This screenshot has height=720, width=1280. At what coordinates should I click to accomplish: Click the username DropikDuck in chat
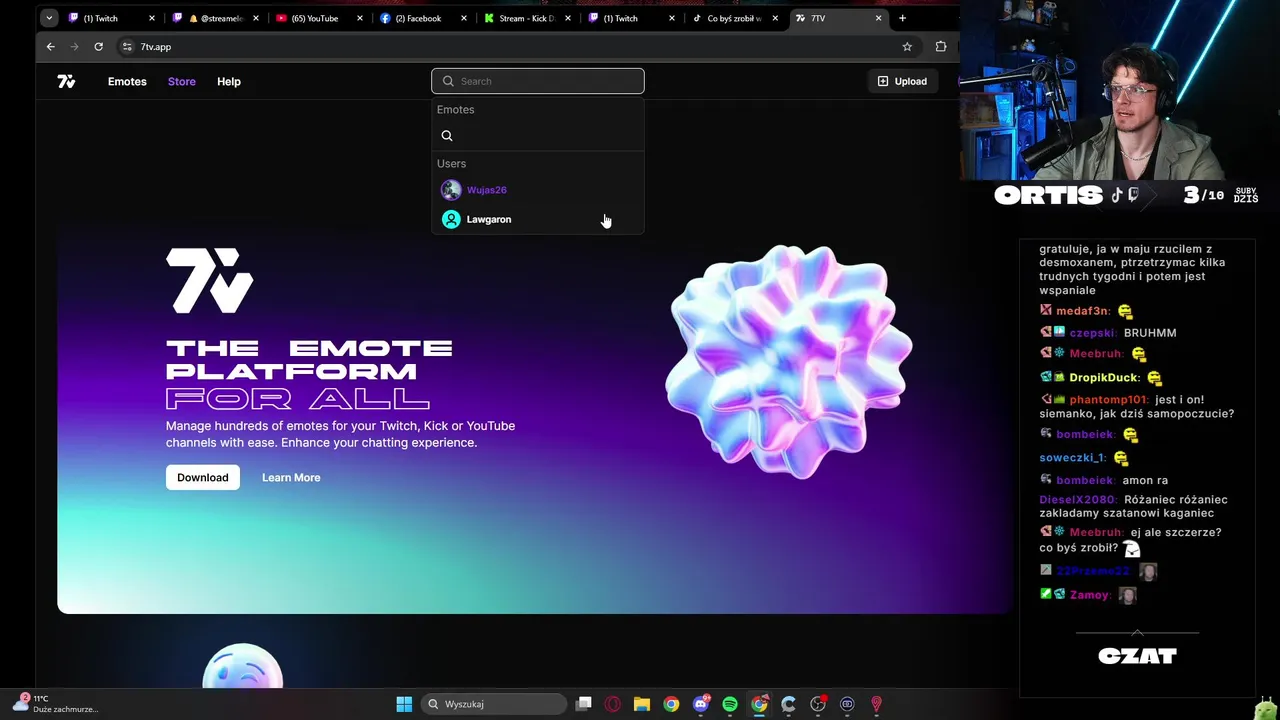point(1104,378)
